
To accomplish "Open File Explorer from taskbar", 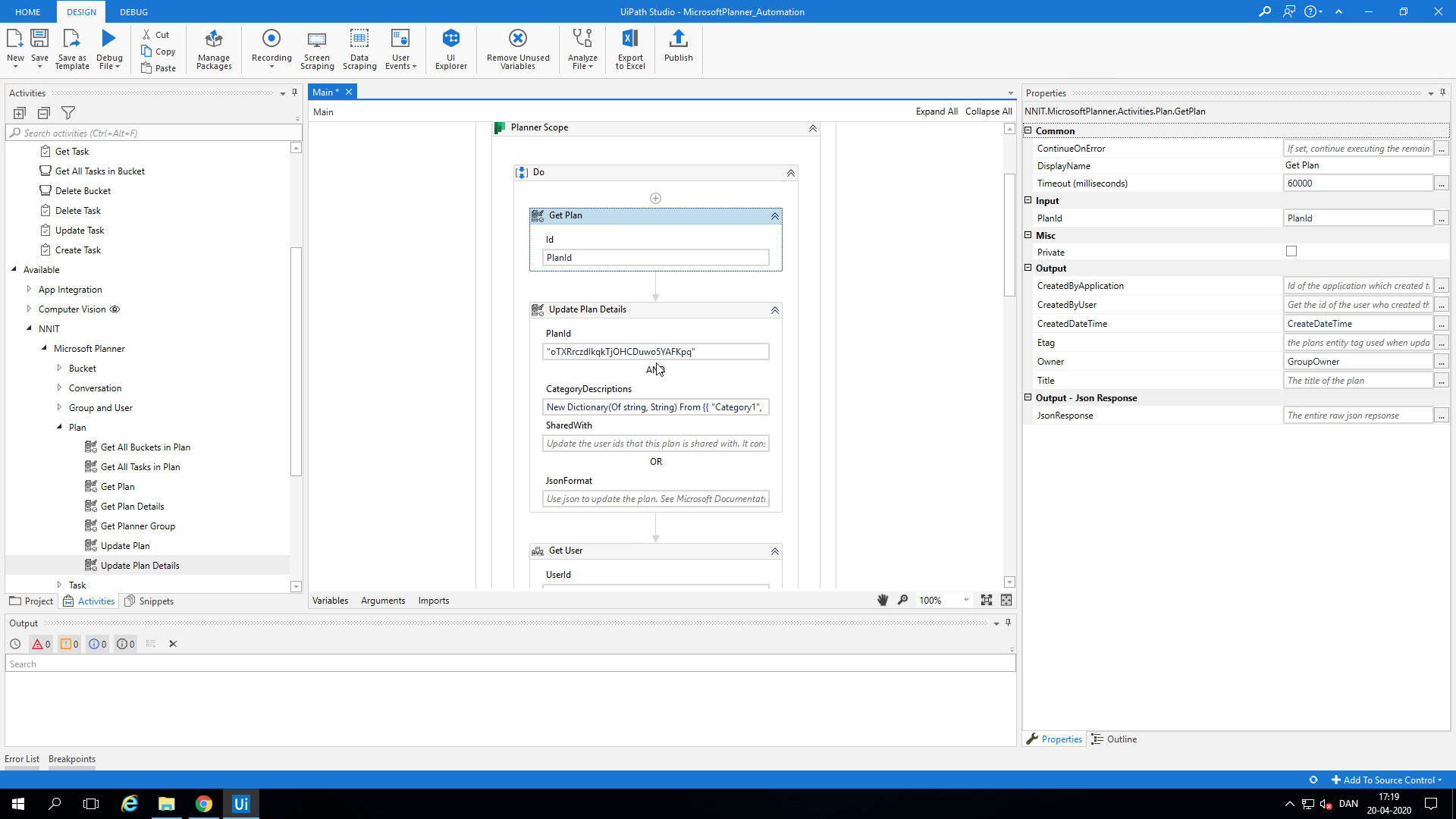I will pyautogui.click(x=166, y=804).
